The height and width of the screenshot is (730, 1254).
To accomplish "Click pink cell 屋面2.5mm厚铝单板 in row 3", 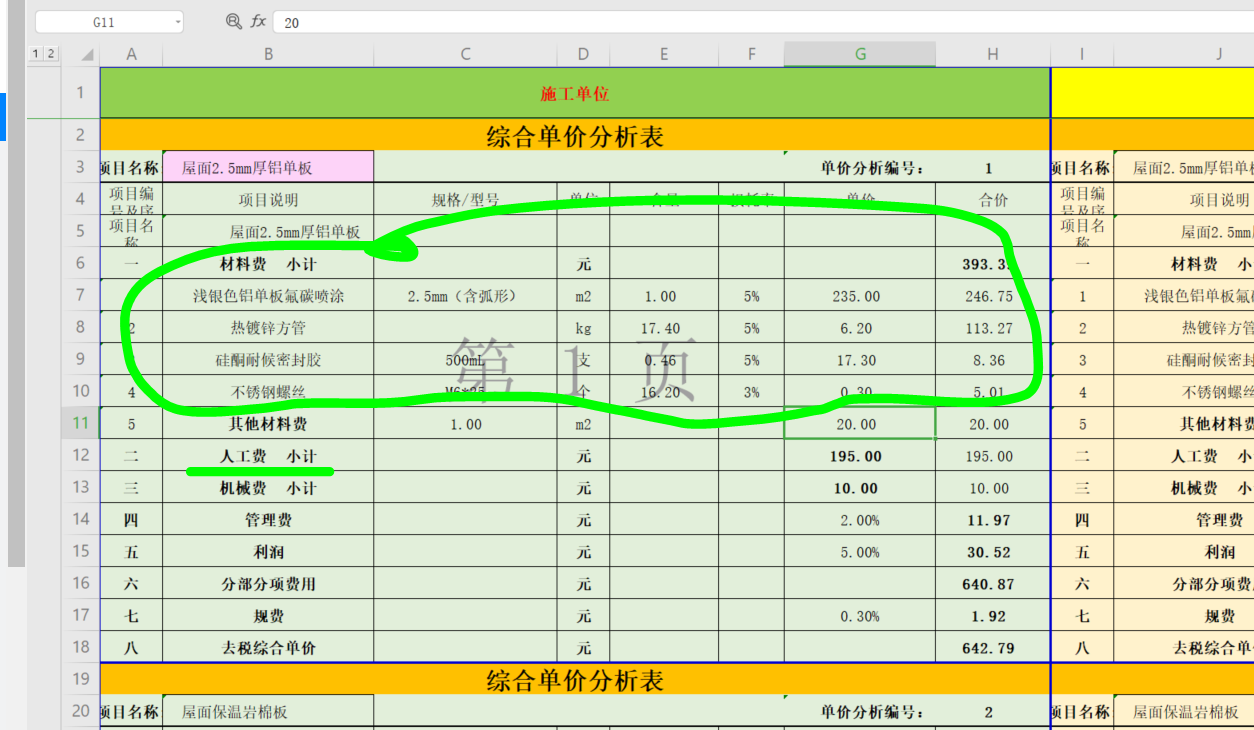I will point(268,167).
